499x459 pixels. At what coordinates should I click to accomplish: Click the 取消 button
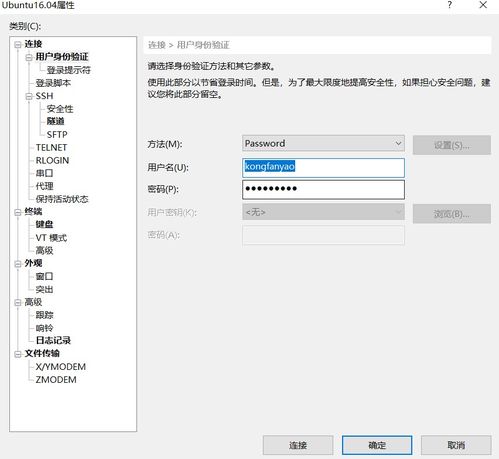(456, 445)
